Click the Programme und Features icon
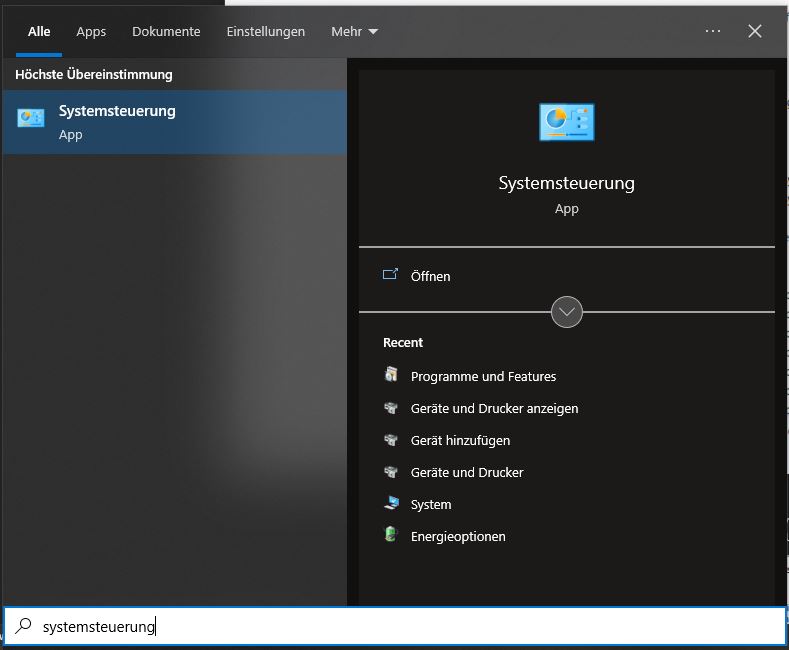 (391, 376)
